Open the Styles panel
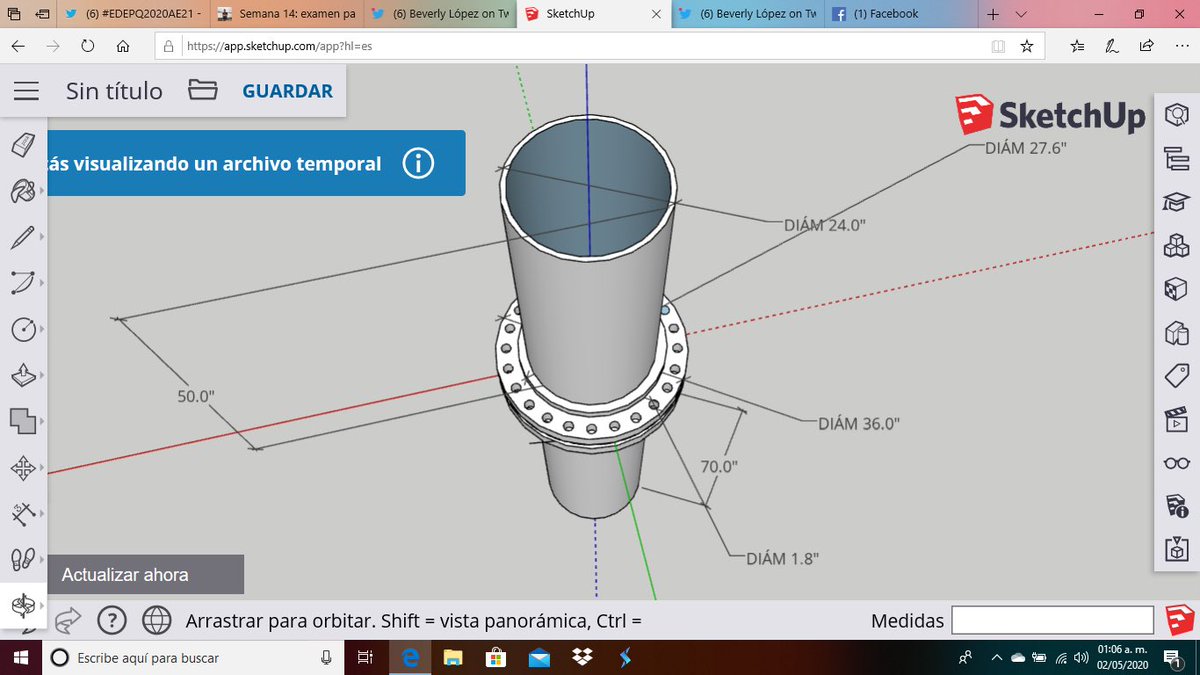 click(1177, 333)
